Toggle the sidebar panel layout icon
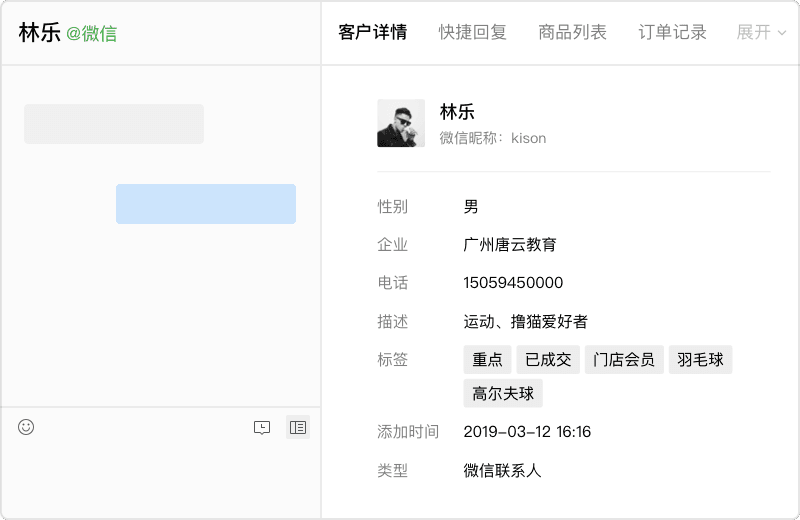This screenshot has width=800, height=520. click(298, 427)
